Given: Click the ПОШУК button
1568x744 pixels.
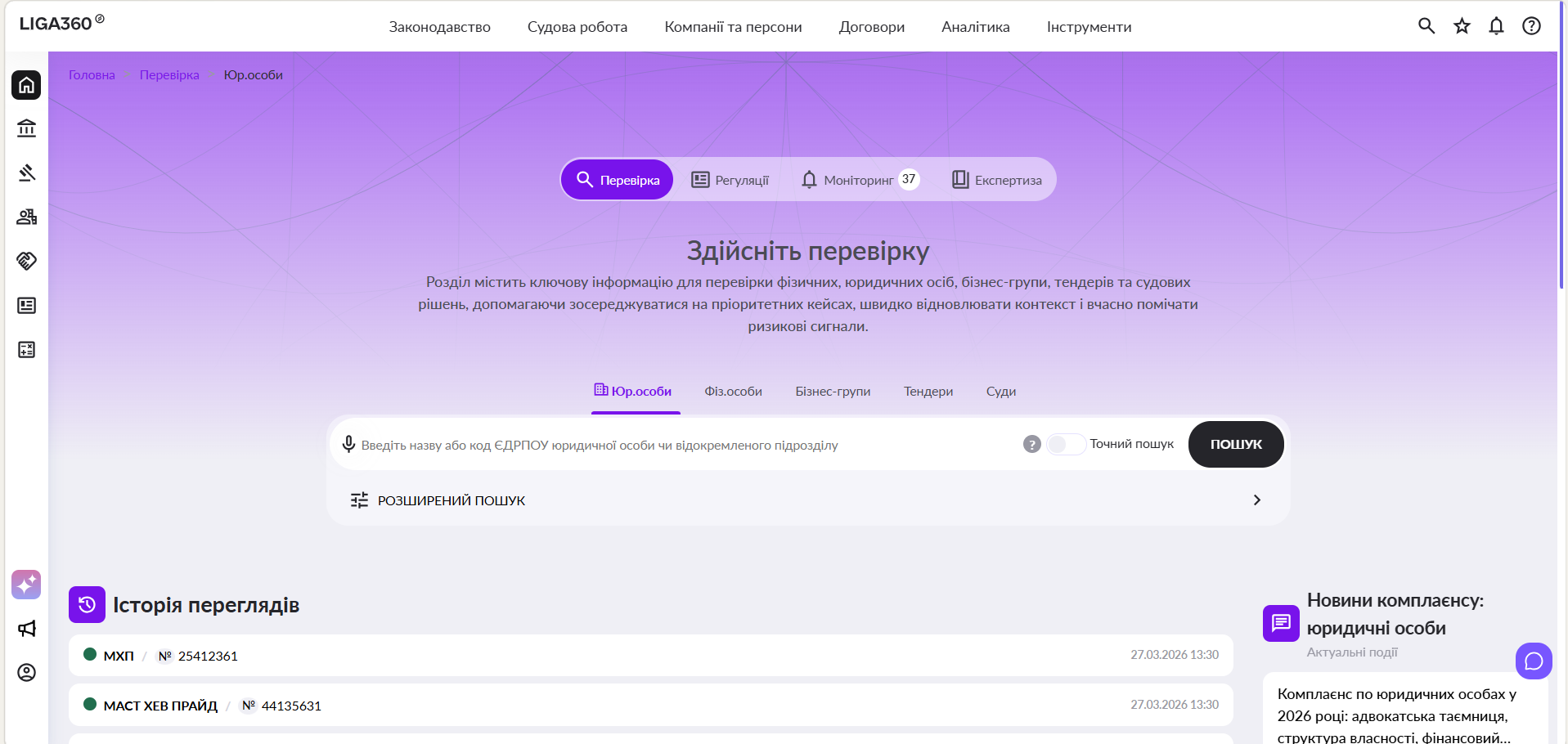Looking at the screenshot, I should (x=1236, y=444).
